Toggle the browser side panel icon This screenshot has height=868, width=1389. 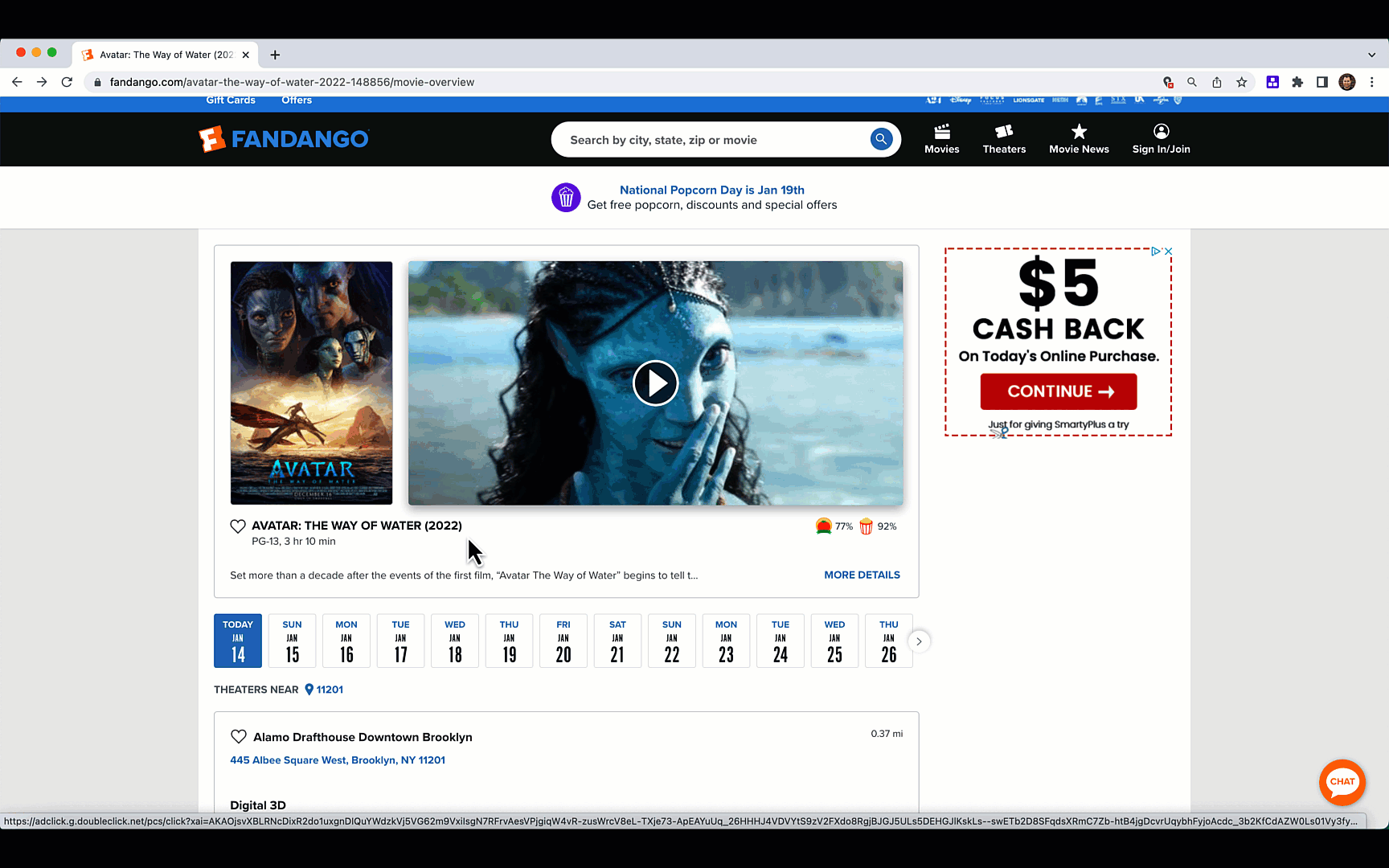pyautogui.click(x=1321, y=82)
